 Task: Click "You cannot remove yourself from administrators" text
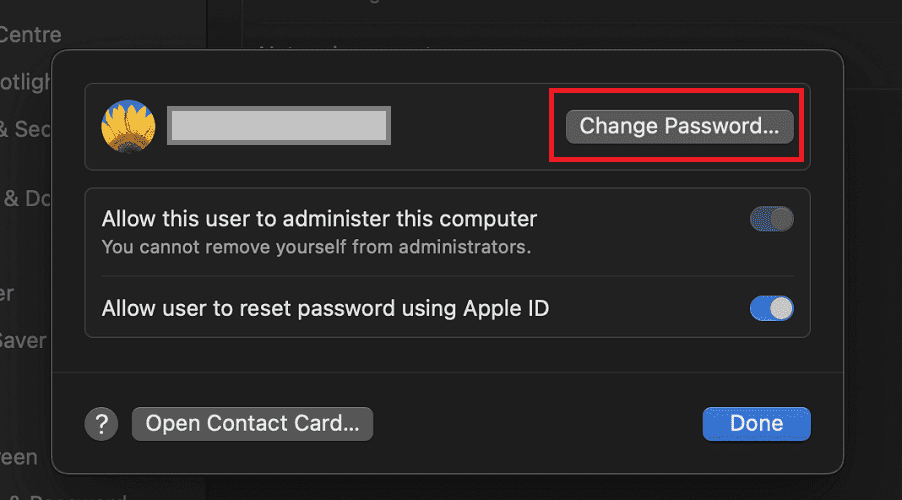tap(316, 246)
